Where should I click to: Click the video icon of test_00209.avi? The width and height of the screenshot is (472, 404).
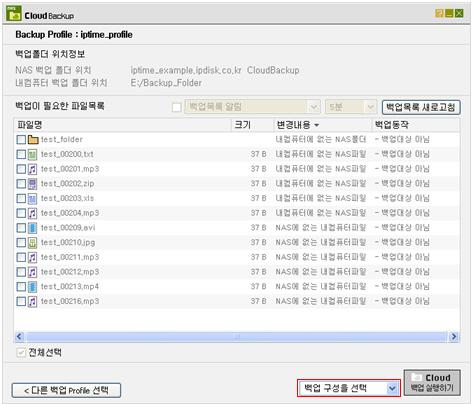[32, 228]
